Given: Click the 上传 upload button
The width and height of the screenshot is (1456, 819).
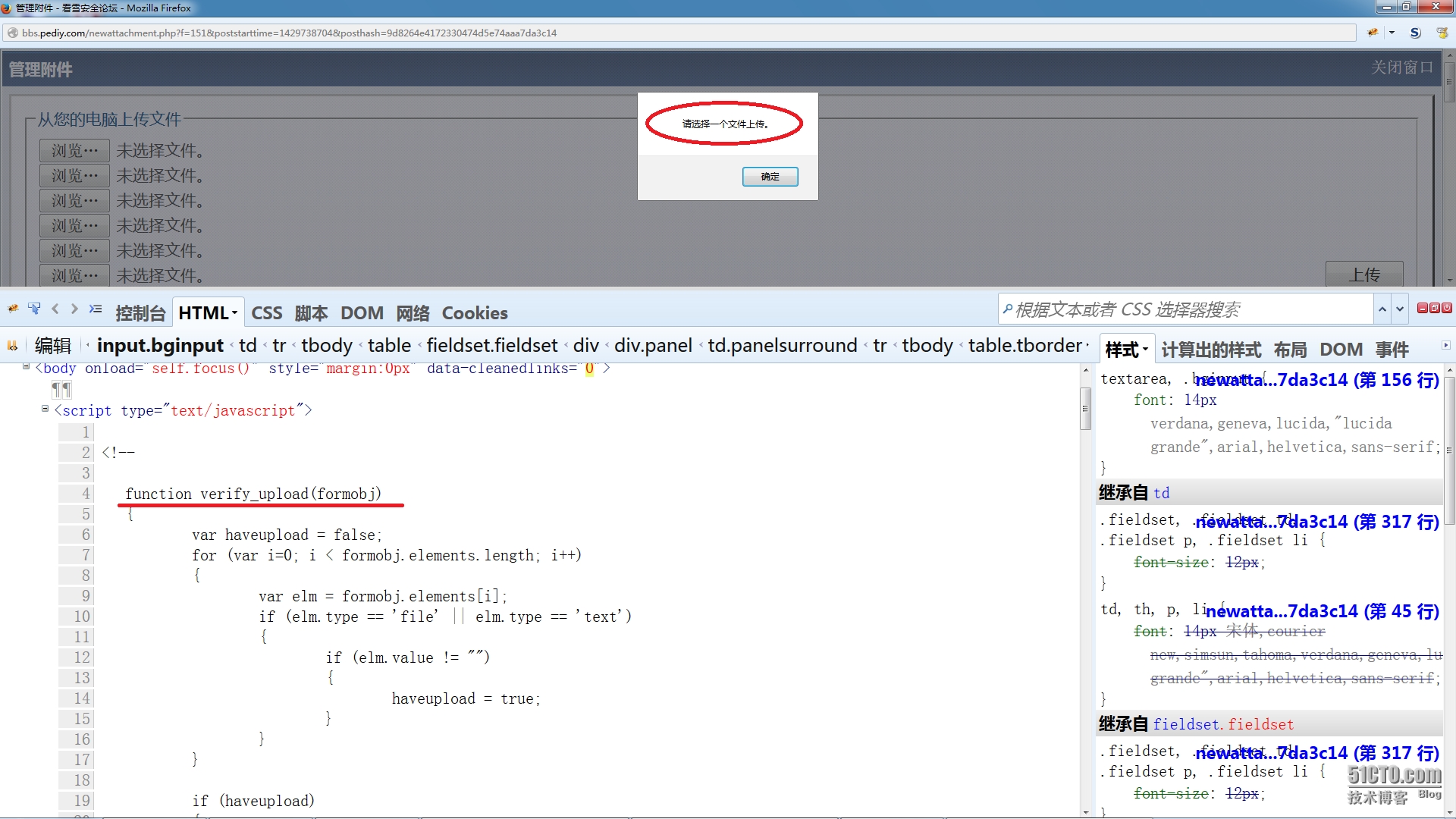Looking at the screenshot, I should click(x=1364, y=275).
